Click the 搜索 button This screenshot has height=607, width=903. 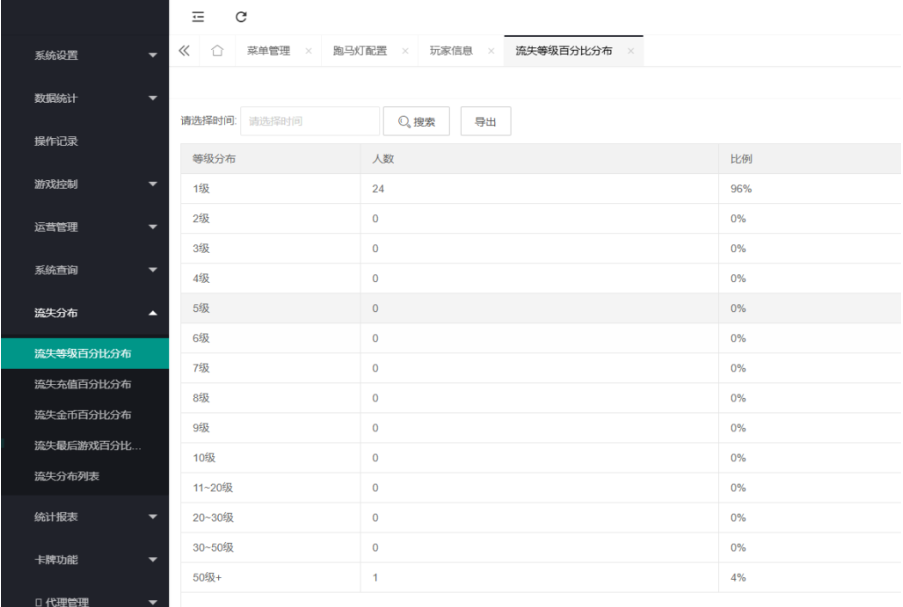pos(417,122)
